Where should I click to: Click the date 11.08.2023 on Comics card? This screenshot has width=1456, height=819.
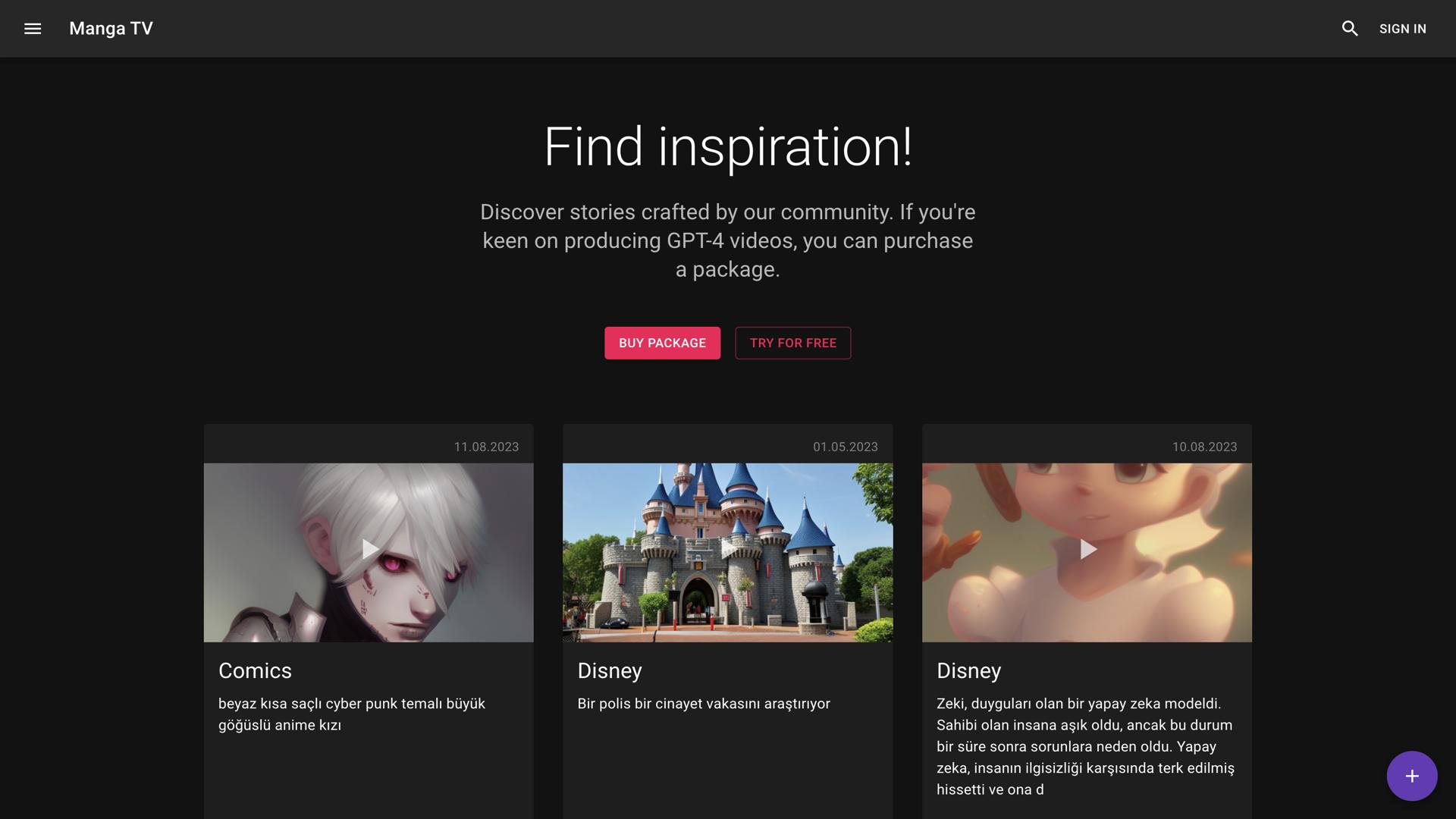(x=486, y=447)
